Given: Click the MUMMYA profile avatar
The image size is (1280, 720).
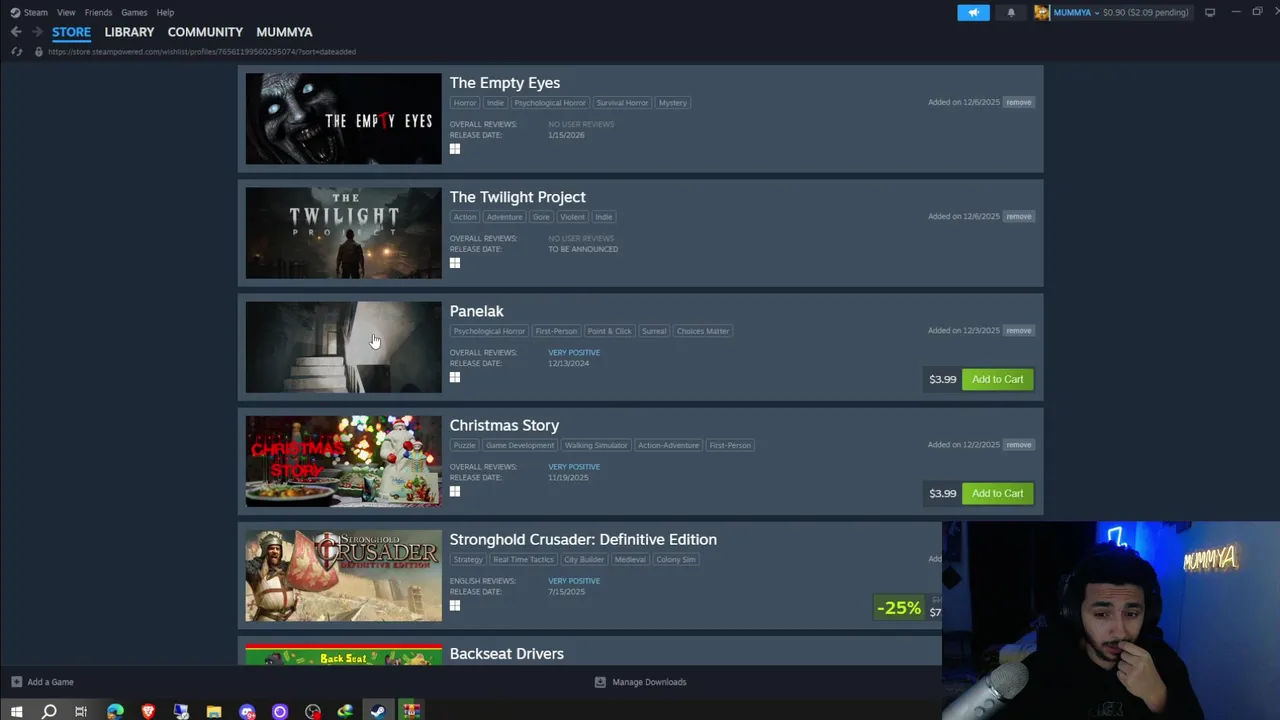Looking at the screenshot, I should [1042, 12].
